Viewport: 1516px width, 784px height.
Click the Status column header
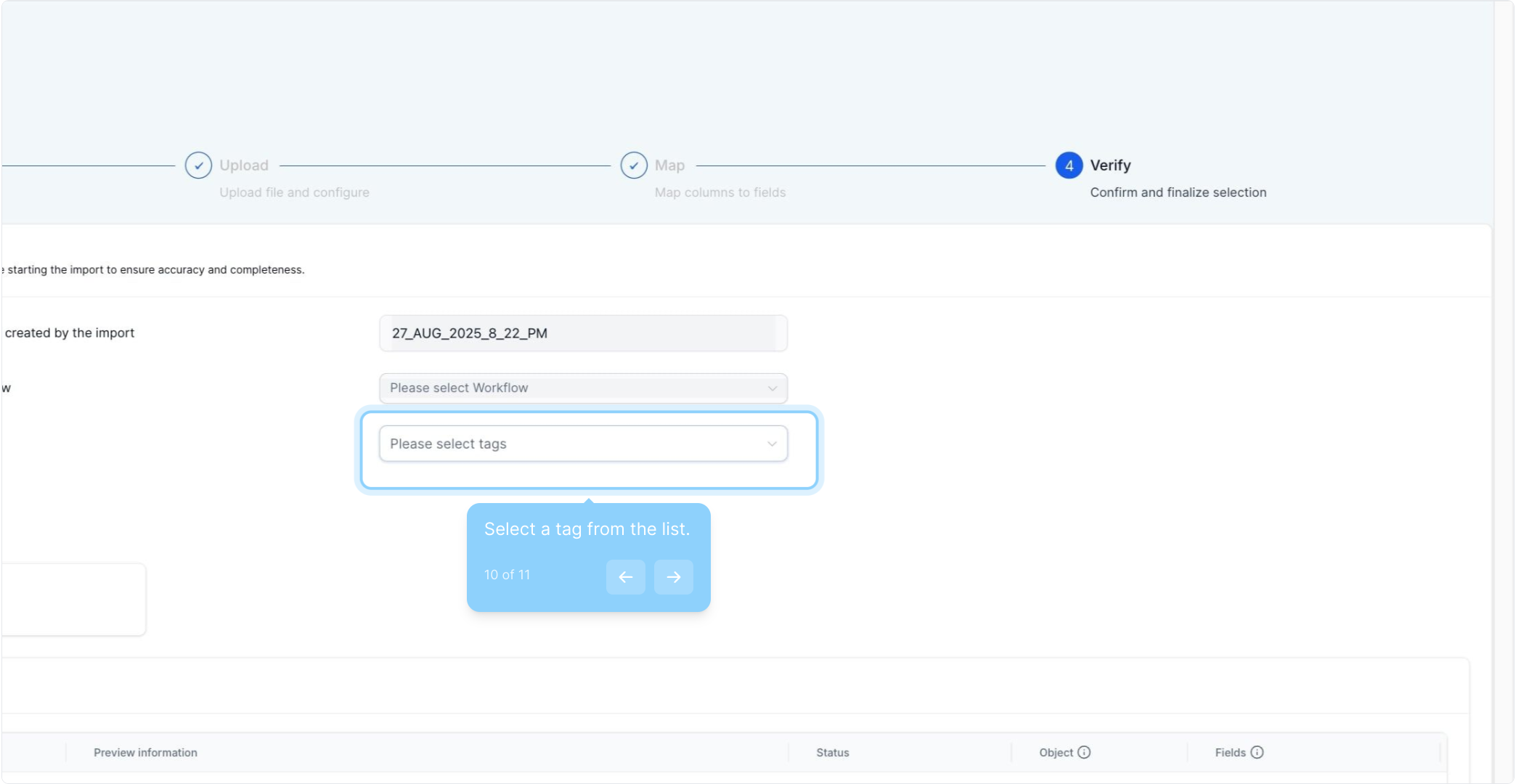(x=832, y=753)
